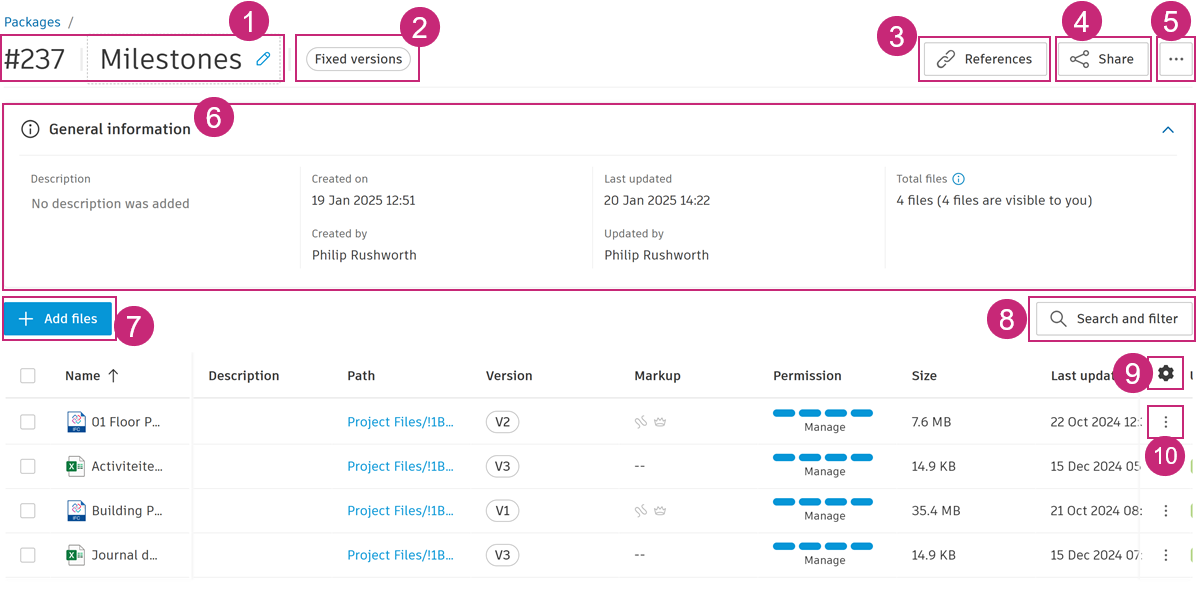Viewport: 1200px width, 591px height.
Task: Click the pencil edit icon beside Milestones
Action: 263,59
